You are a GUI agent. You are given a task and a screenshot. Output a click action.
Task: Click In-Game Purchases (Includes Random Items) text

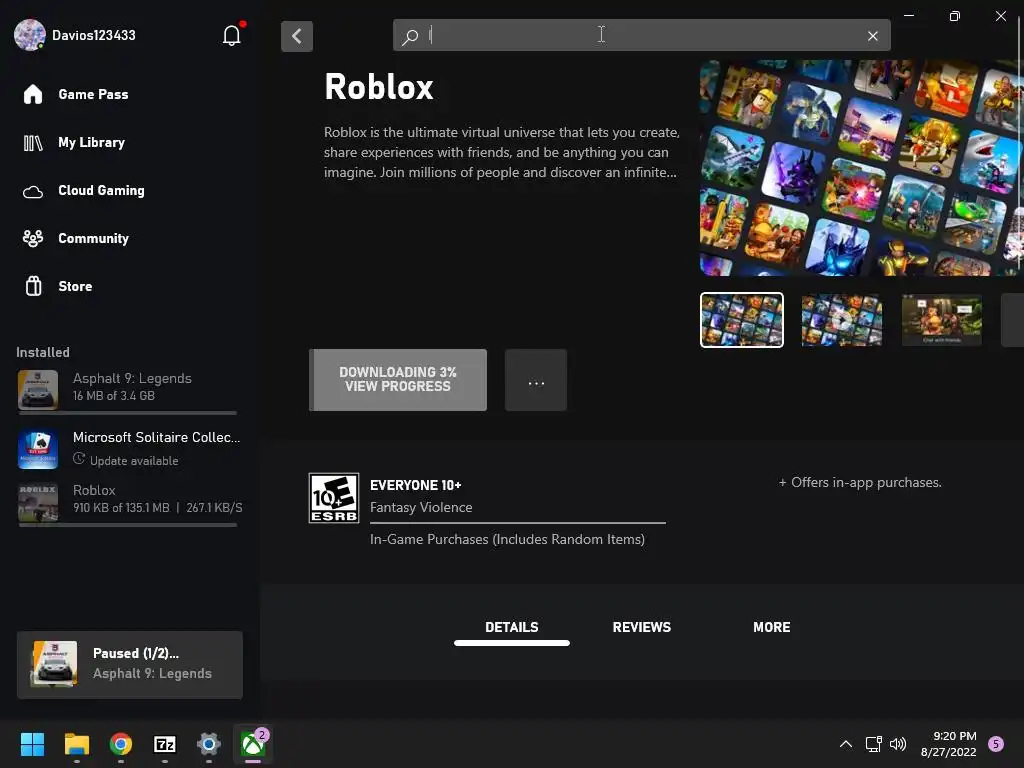507,539
